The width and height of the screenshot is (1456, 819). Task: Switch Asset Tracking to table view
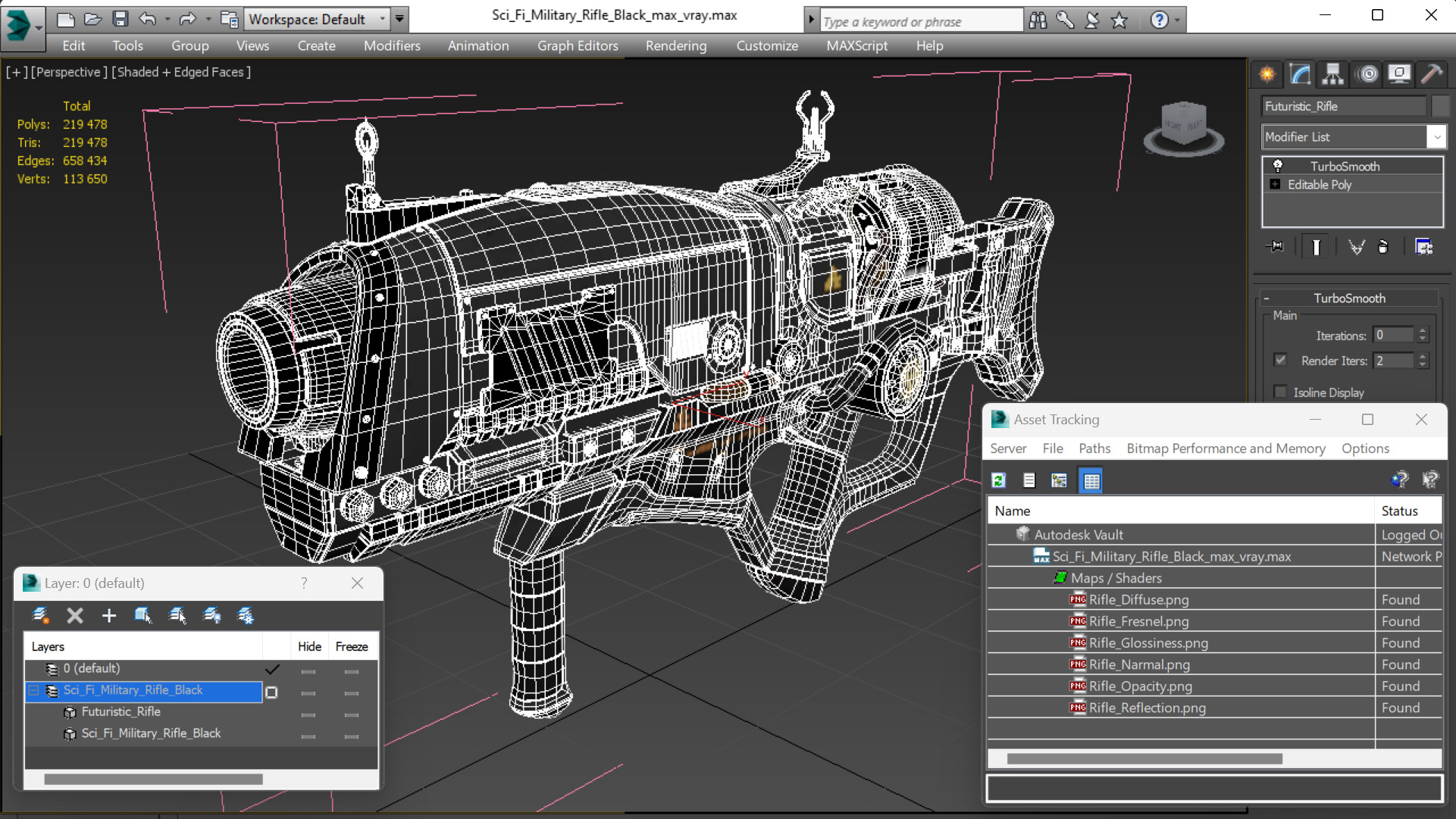coord(1091,480)
